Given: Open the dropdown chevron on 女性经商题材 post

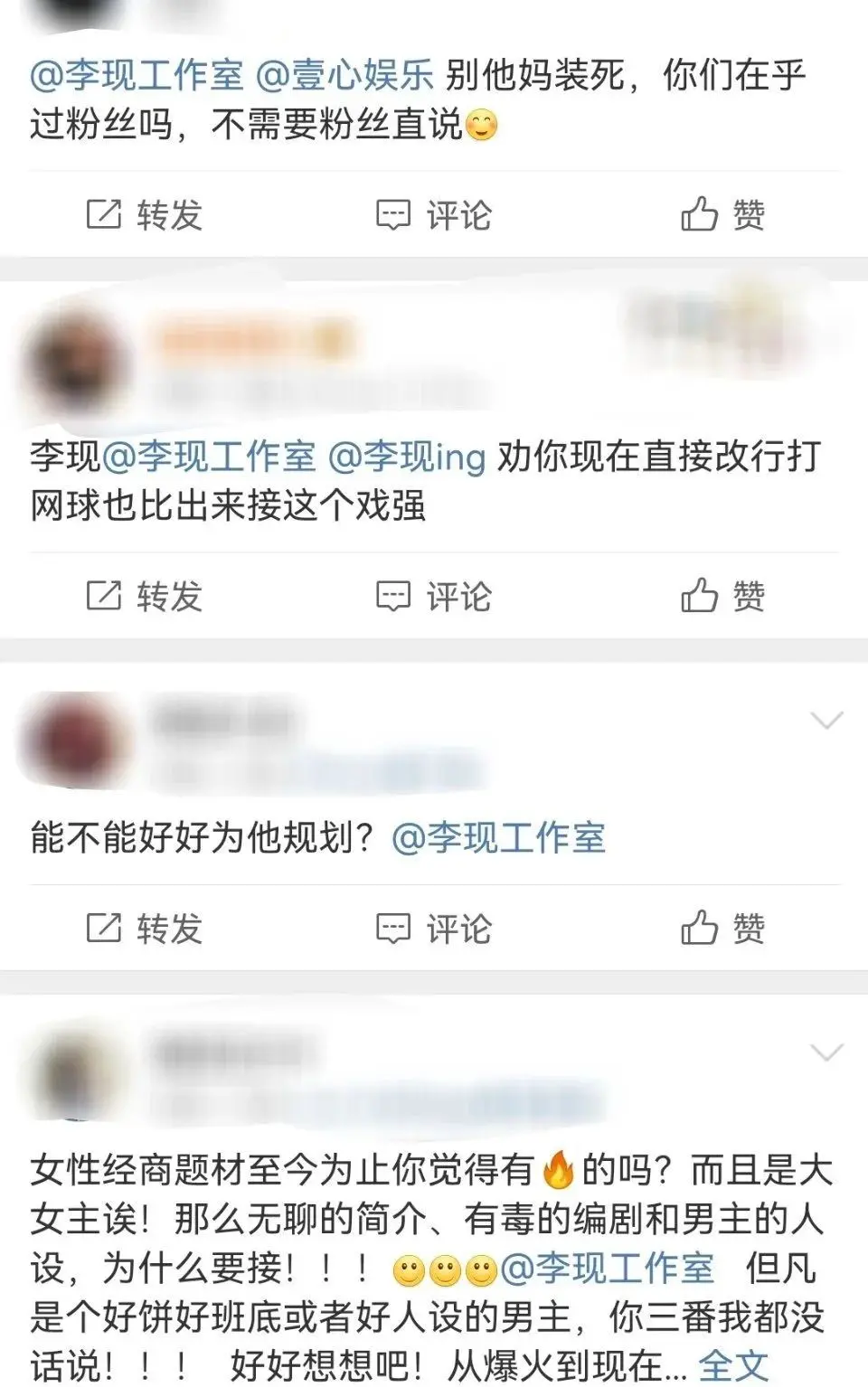Looking at the screenshot, I should coord(826,1052).
